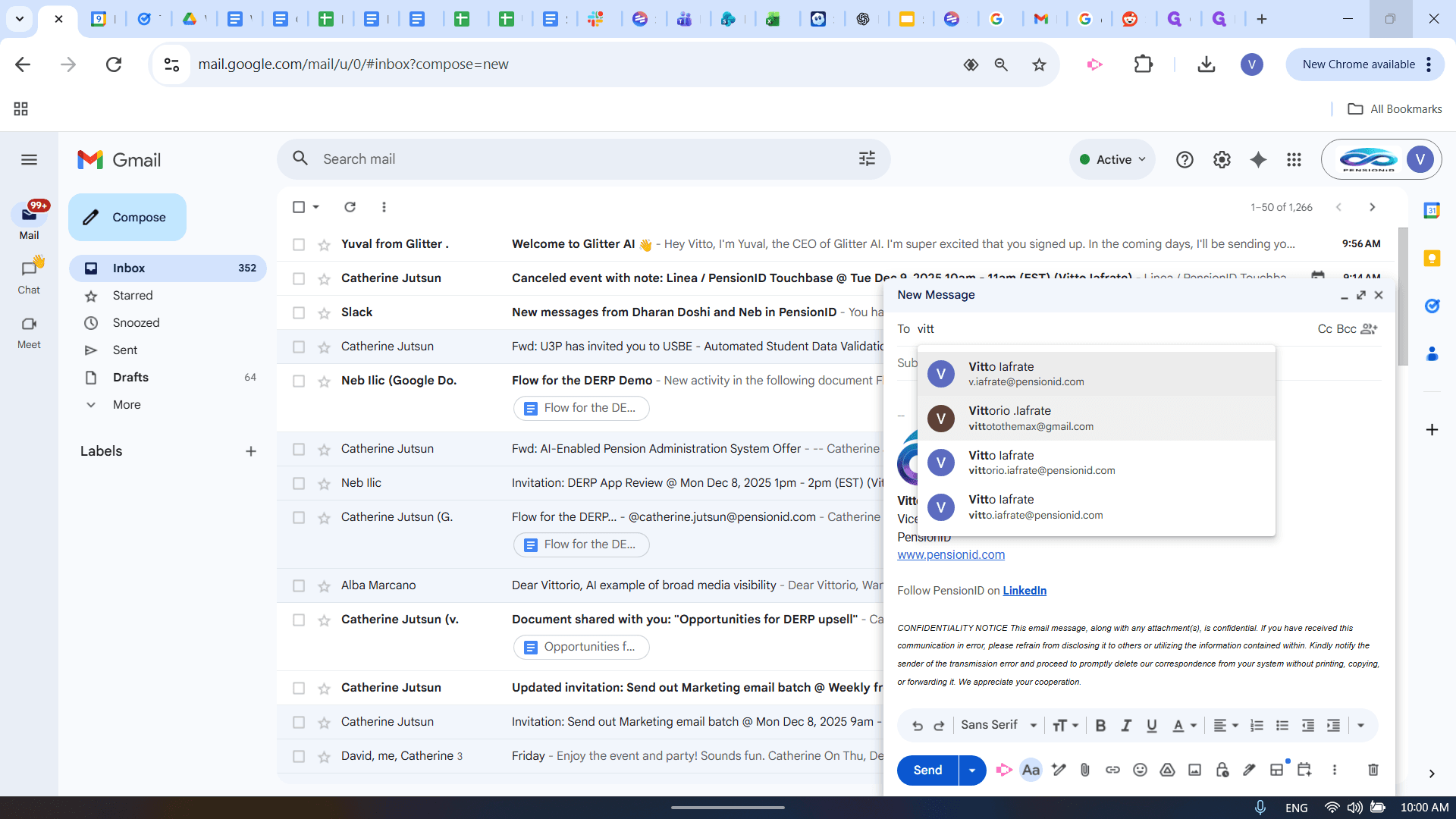The width and height of the screenshot is (1456, 819).
Task: Refresh the inbox list
Action: (350, 207)
